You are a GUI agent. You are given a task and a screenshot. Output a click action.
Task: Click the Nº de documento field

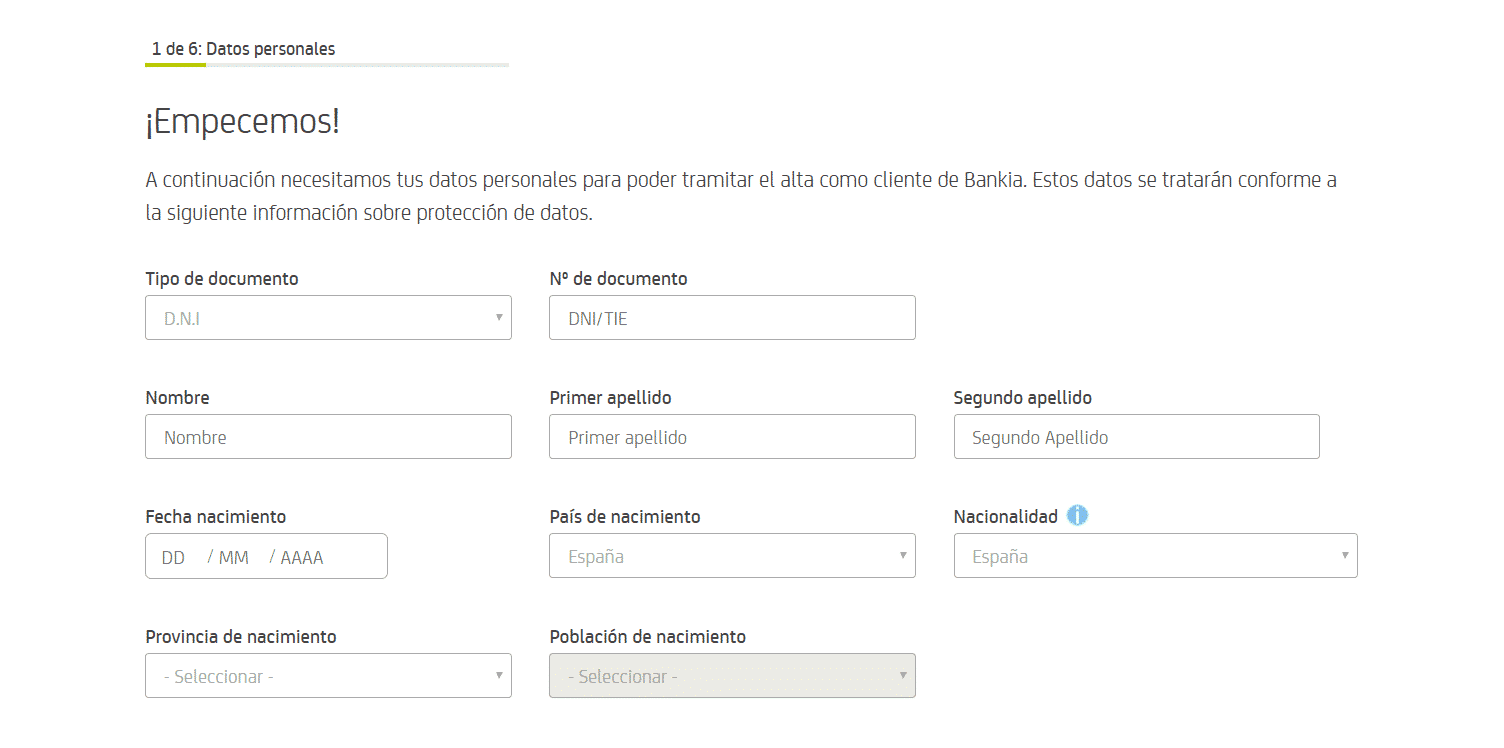pos(732,318)
